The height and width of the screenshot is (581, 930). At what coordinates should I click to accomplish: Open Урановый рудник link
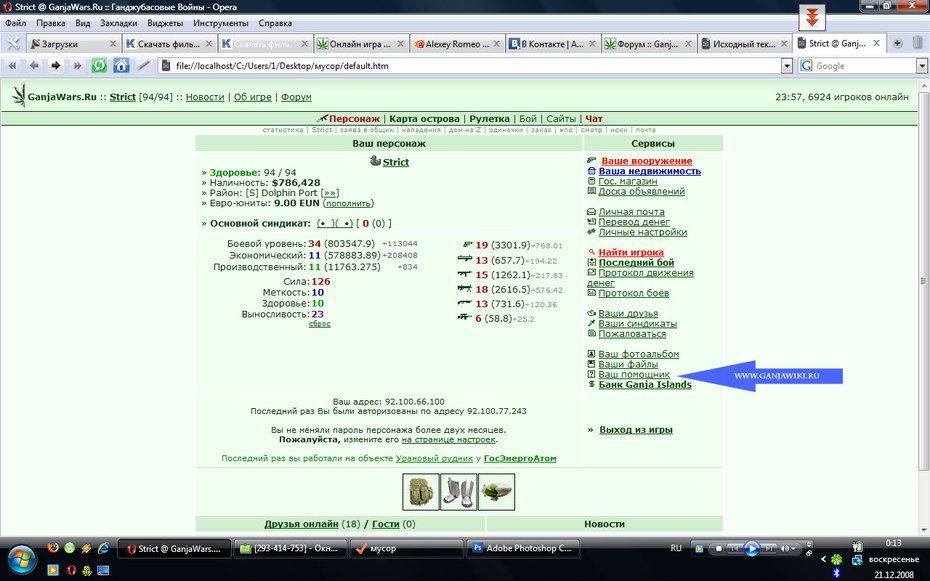(434, 458)
